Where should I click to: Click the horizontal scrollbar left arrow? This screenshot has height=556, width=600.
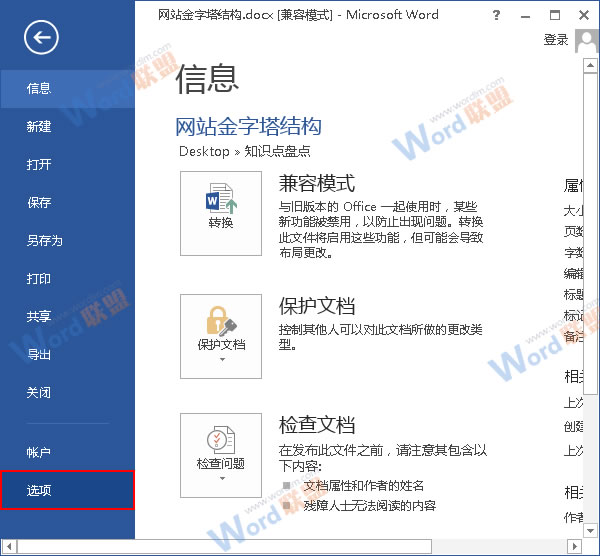point(9,546)
